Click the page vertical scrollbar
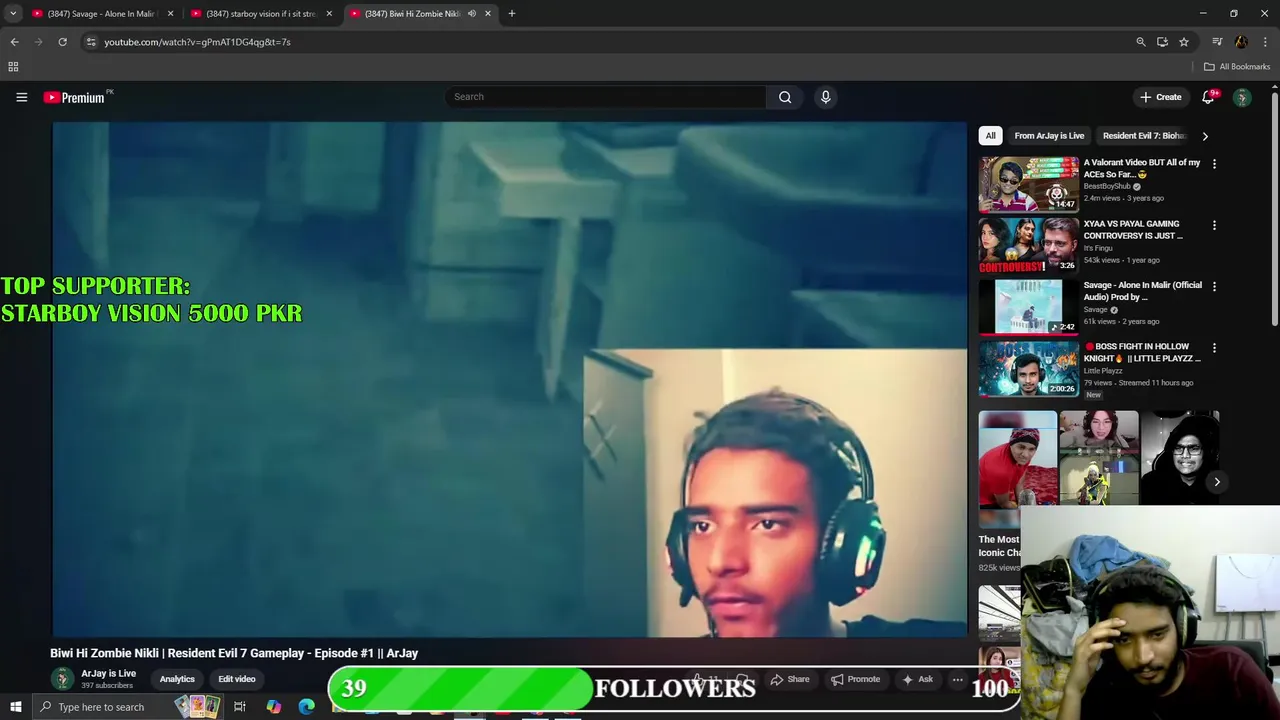 click(x=1274, y=210)
